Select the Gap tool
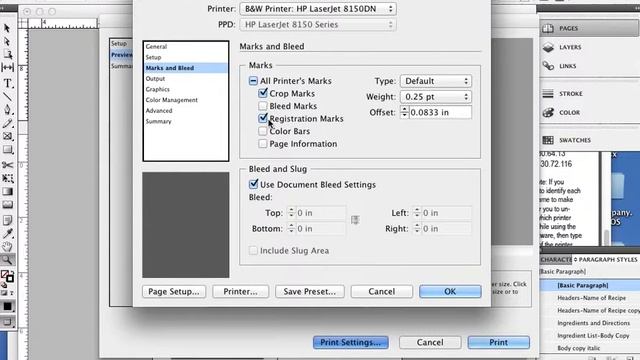640x360 pixels. (7, 67)
